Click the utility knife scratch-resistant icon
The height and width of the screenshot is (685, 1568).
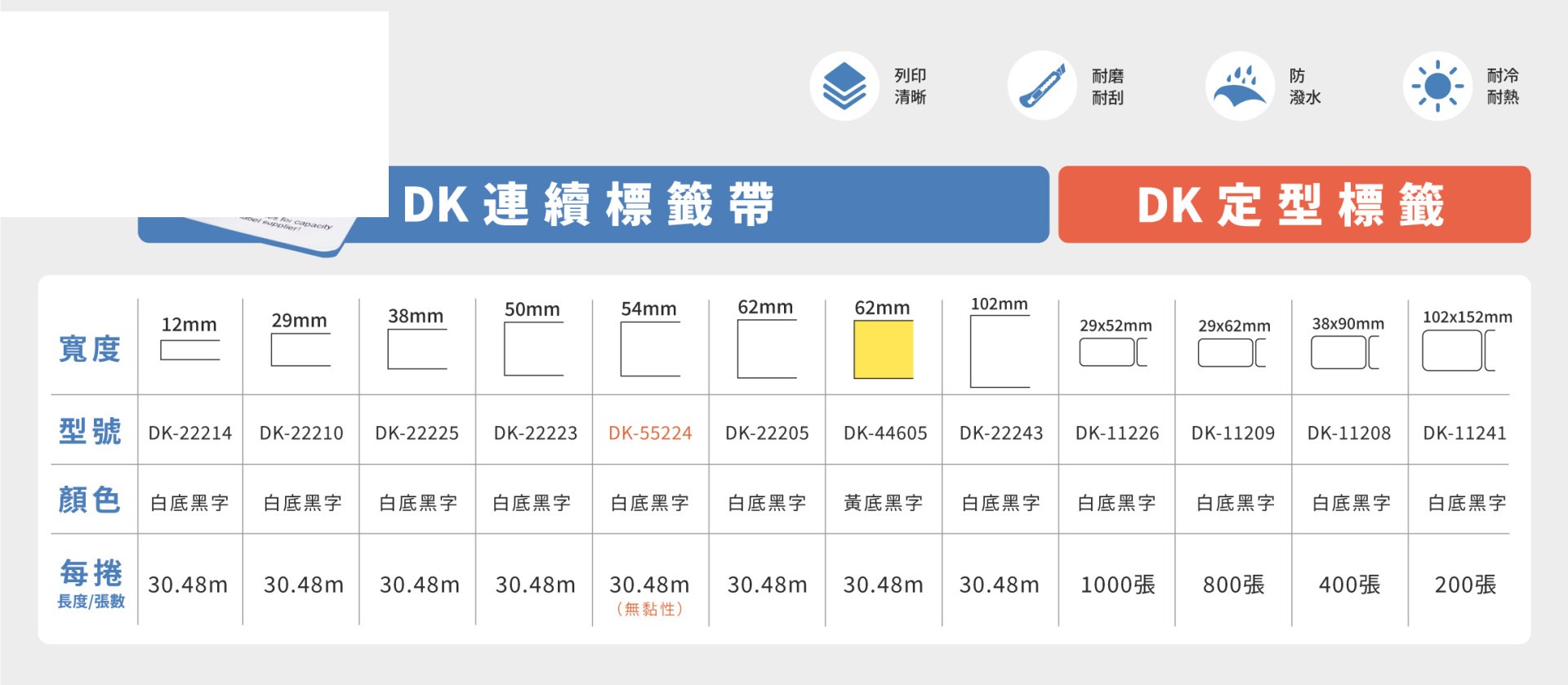(1042, 87)
